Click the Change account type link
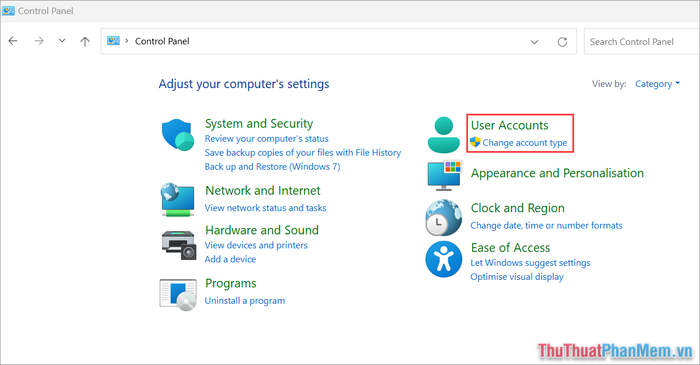 pos(525,143)
